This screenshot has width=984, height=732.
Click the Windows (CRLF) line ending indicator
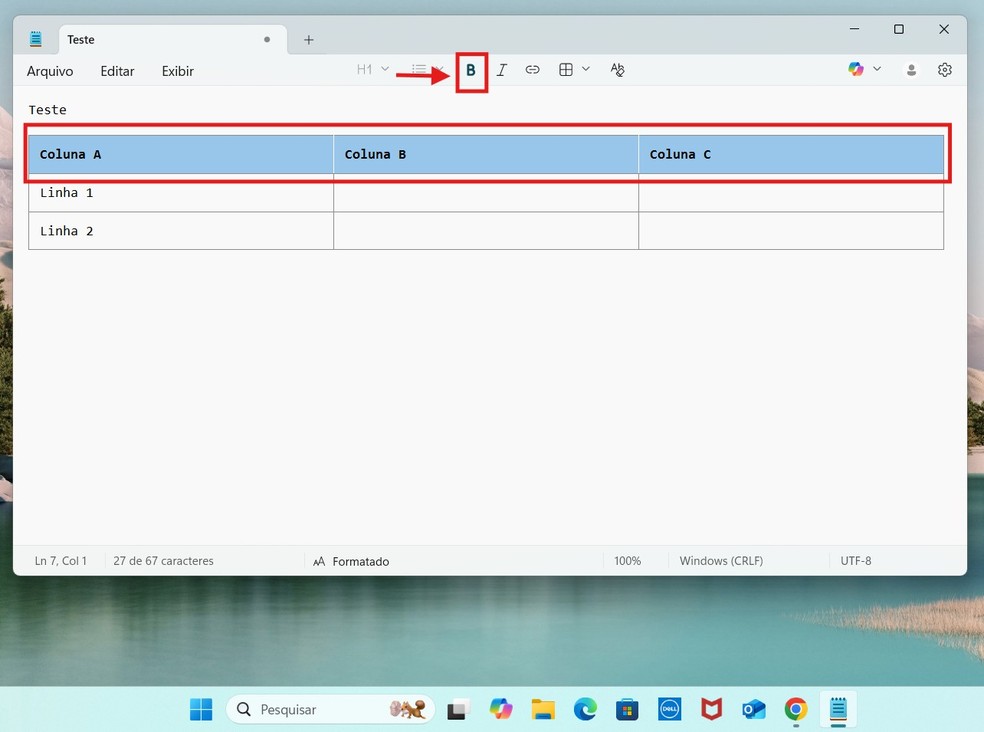pos(721,561)
